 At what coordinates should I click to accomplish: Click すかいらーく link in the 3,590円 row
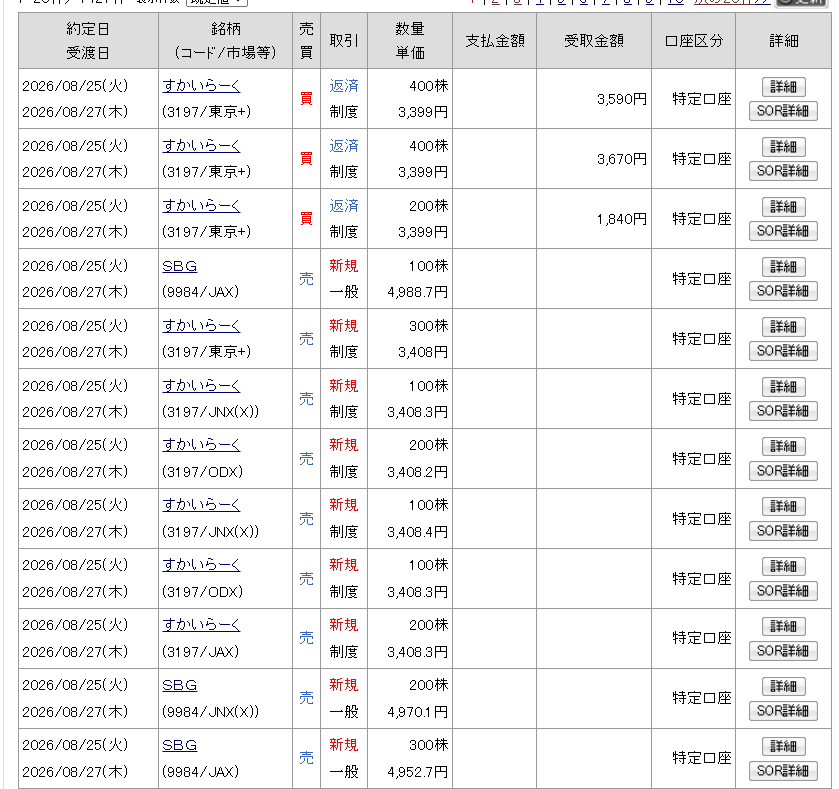[x=201, y=86]
